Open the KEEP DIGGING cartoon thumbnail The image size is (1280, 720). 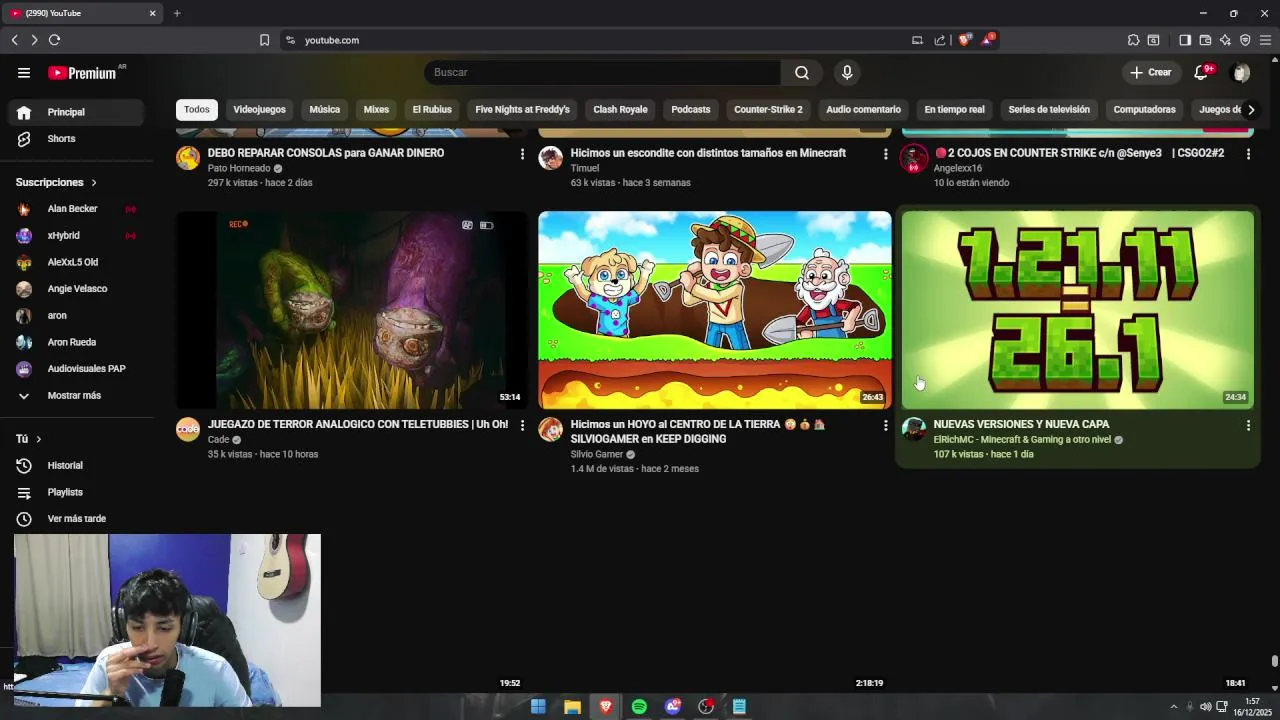[714, 310]
